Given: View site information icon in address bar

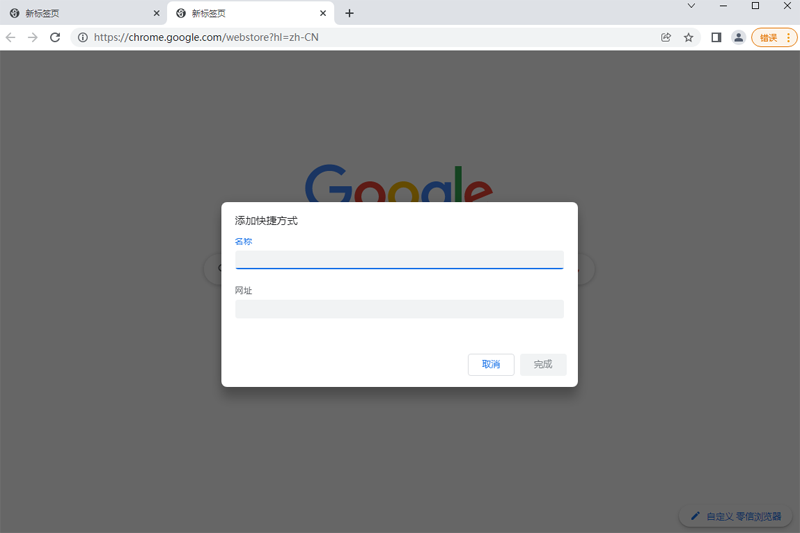Looking at the screenshot, I should click(x=83, y=37).
